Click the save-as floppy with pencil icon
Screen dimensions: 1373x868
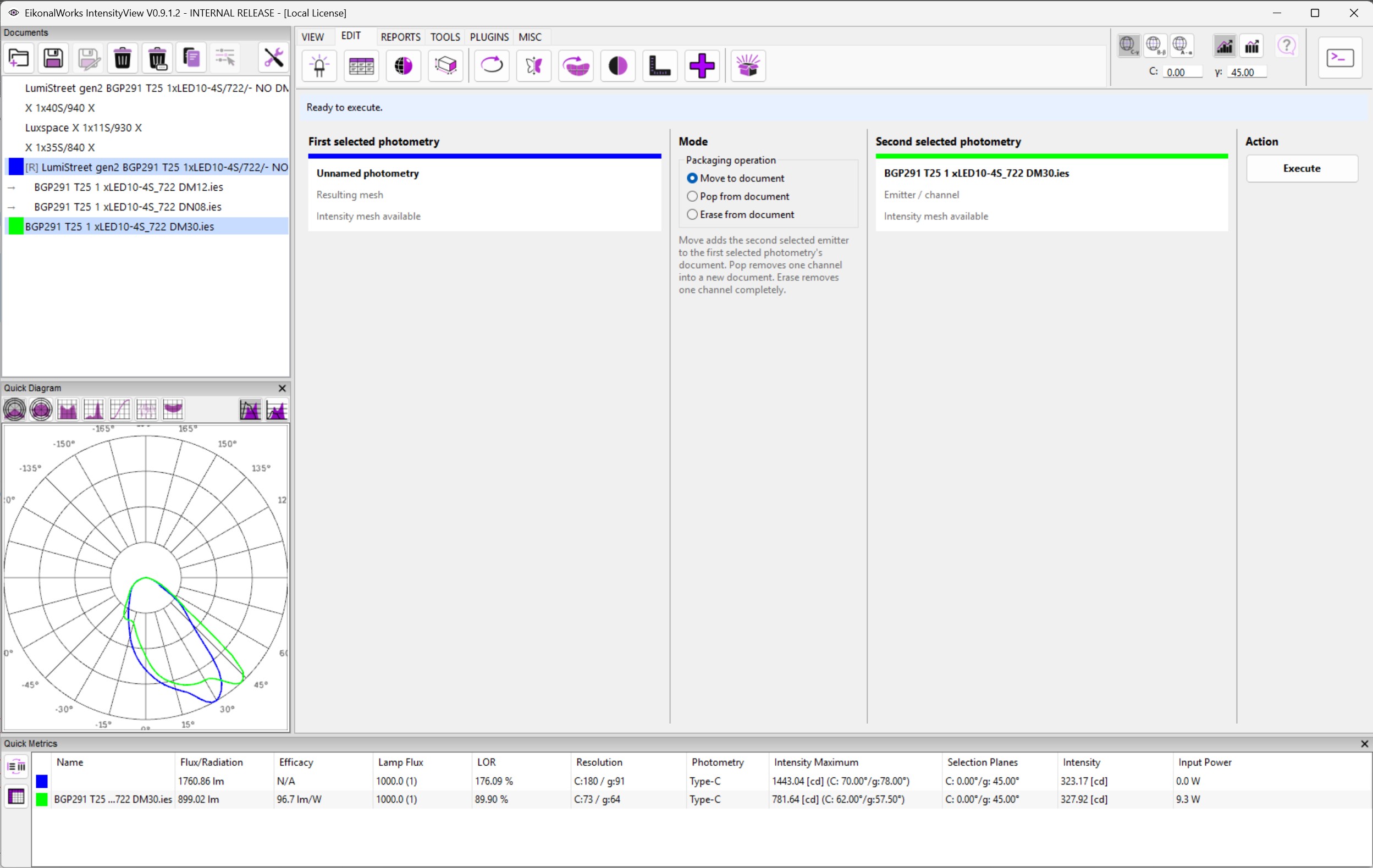(89, 58)
